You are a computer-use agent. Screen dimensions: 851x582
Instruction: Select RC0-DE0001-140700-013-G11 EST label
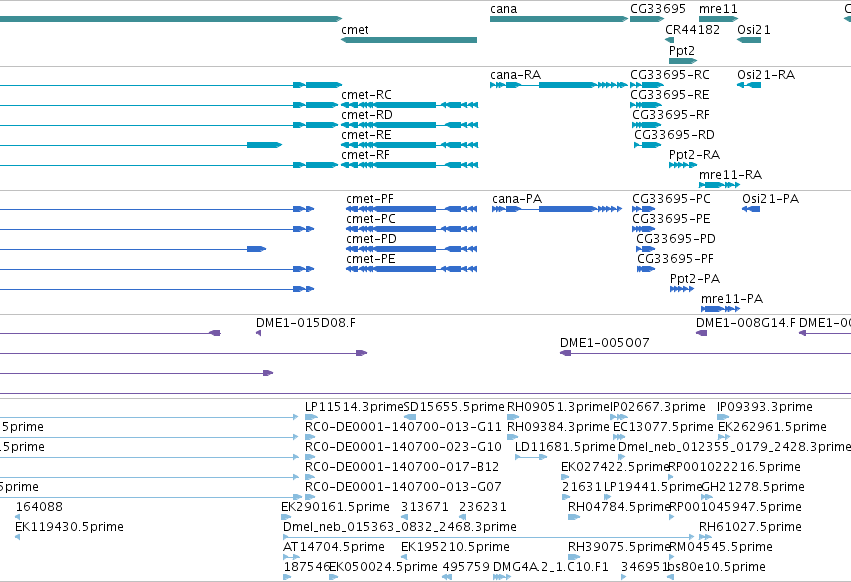tap(403, 427)
